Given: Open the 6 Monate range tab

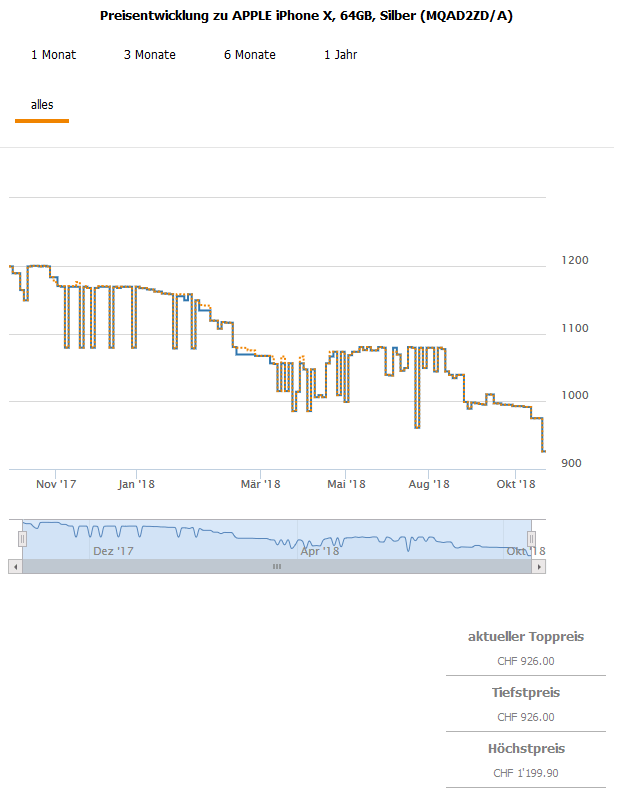Looking at the screenshot, I should (250, 55).
